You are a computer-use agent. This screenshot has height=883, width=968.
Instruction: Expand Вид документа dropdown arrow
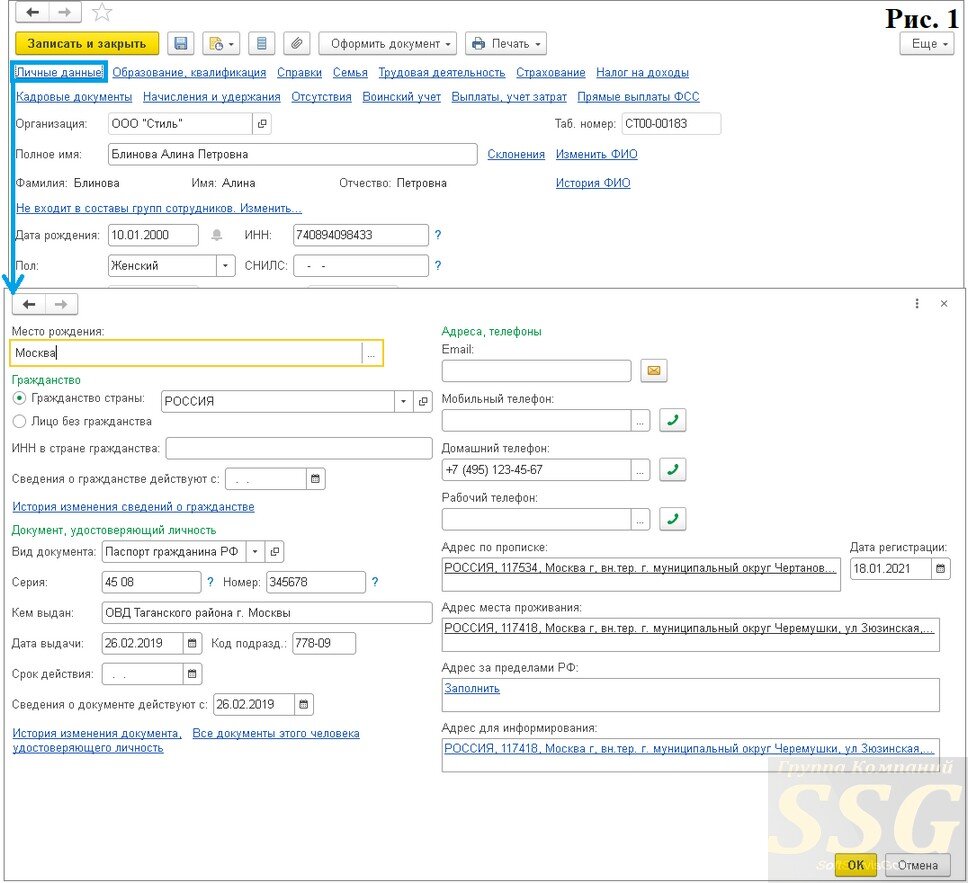click(x=255, y=551)
